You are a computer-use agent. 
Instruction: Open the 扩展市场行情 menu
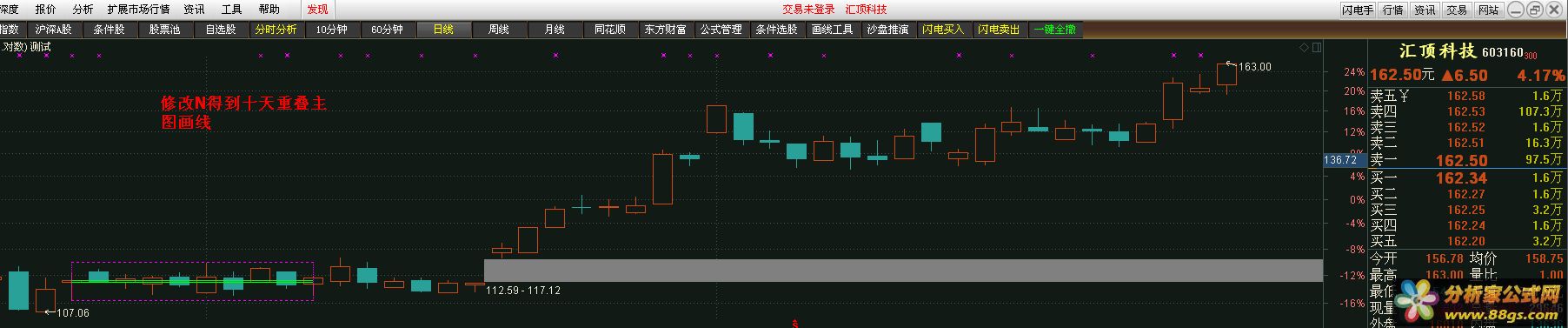coord(139,10)
